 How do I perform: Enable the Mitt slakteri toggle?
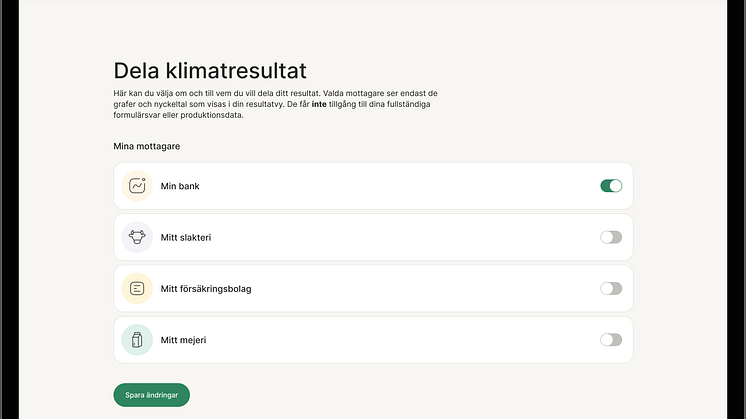[x=611, y=237]
